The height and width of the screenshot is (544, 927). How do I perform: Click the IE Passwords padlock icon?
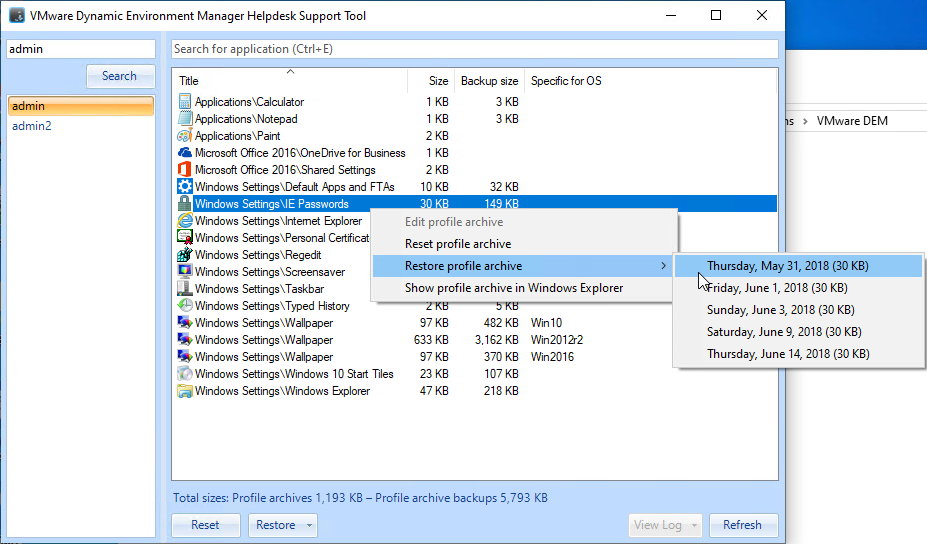(184, 204)
